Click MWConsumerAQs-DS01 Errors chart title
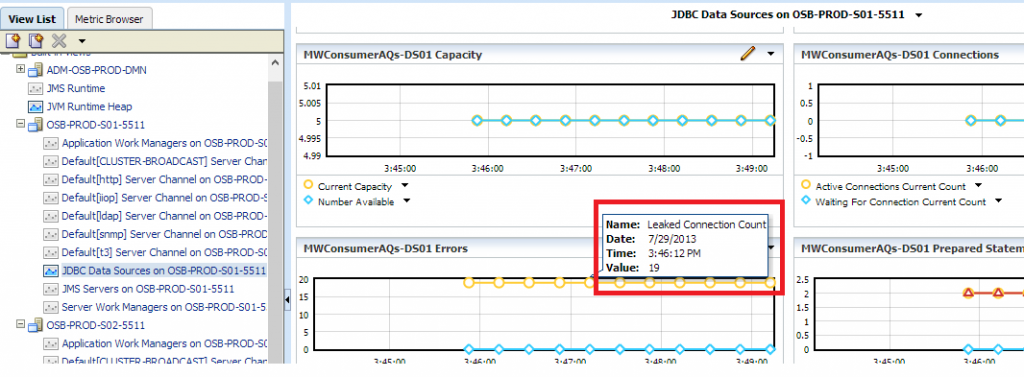The width and height of the screenshot is (1024, 377). click(385, 248)
